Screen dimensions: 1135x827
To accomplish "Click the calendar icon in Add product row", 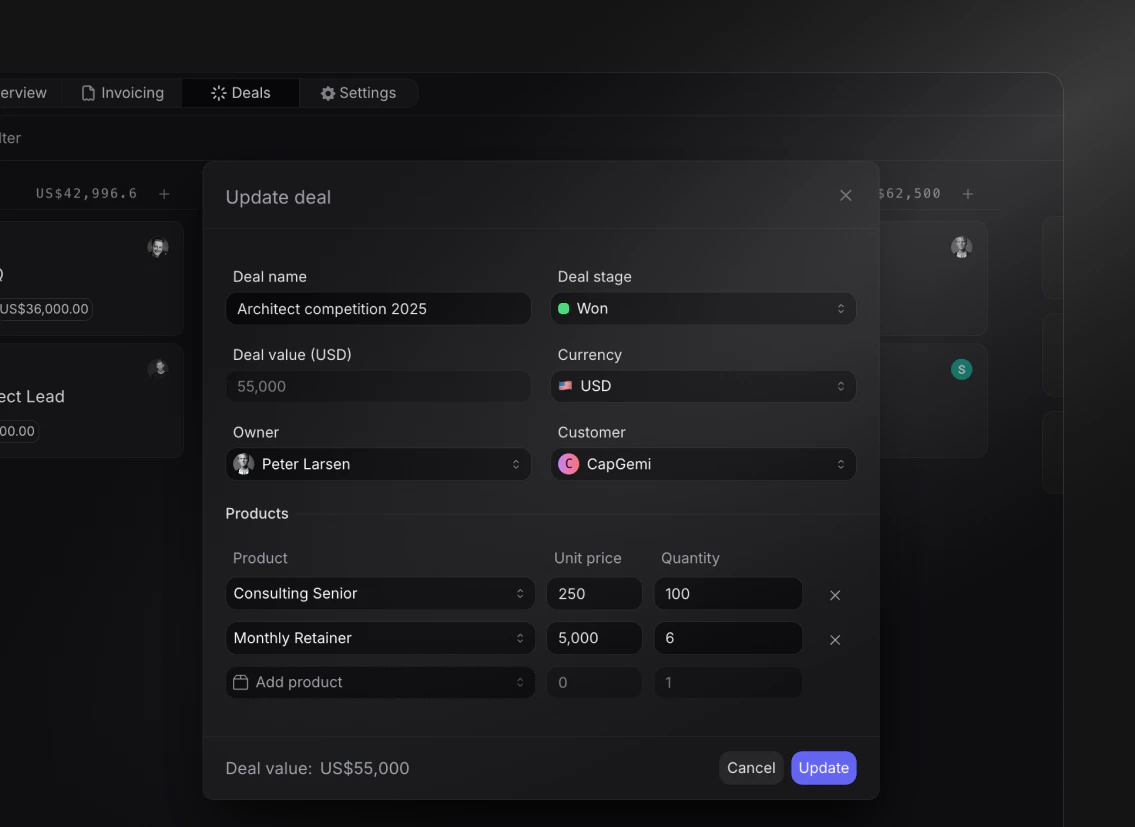I will (x=240, y=682).
